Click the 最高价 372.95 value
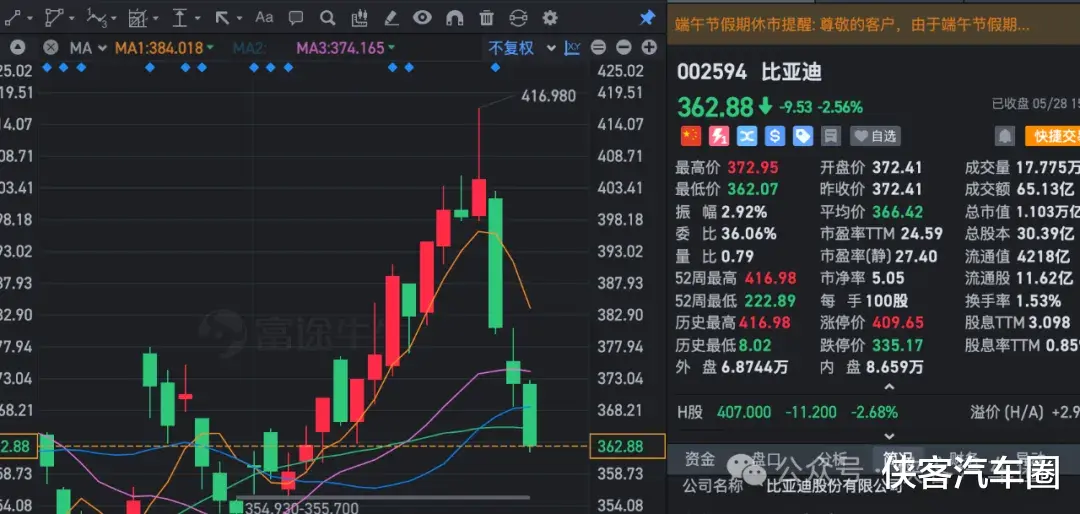Viewport: 1080px width, 514px height. (x=752, y=167)
